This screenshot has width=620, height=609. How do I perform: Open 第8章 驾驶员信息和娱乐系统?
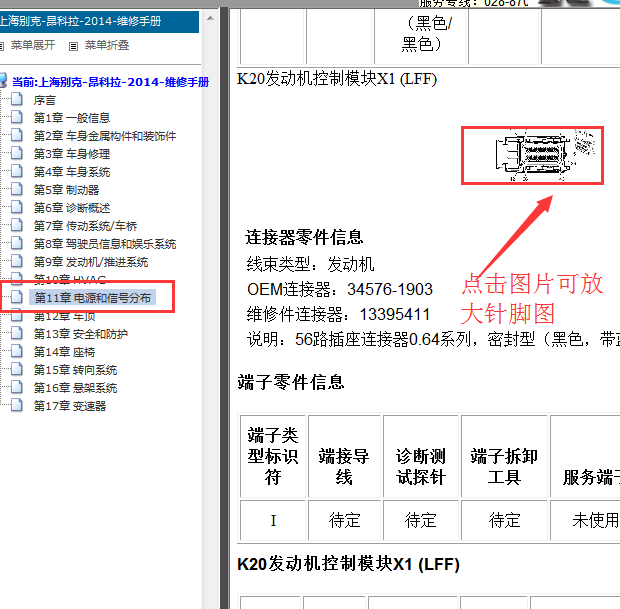point(105,244)
